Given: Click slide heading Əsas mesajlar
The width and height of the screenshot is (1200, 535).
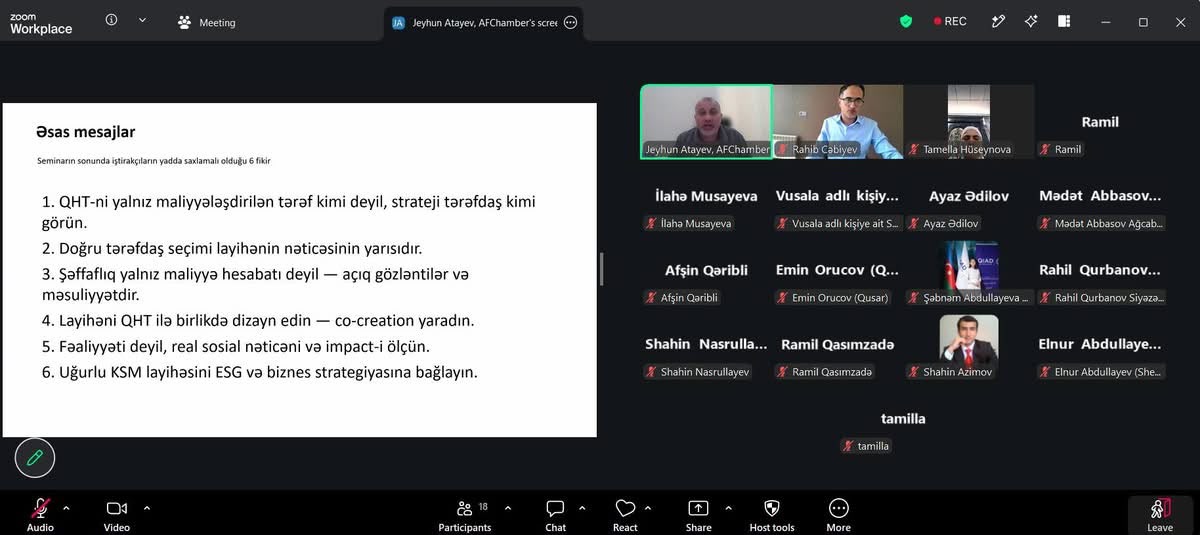Looking at the screenshot, I should pos(85,132).
